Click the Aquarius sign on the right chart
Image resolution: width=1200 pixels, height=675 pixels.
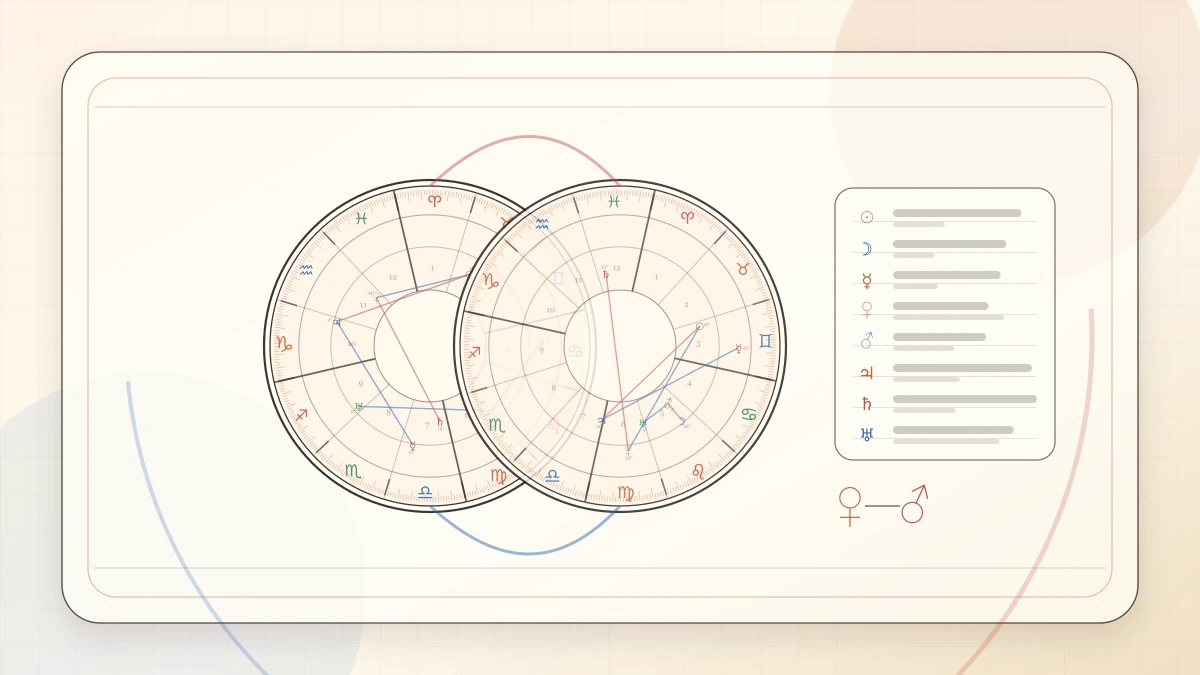click(x=541, y=224)
